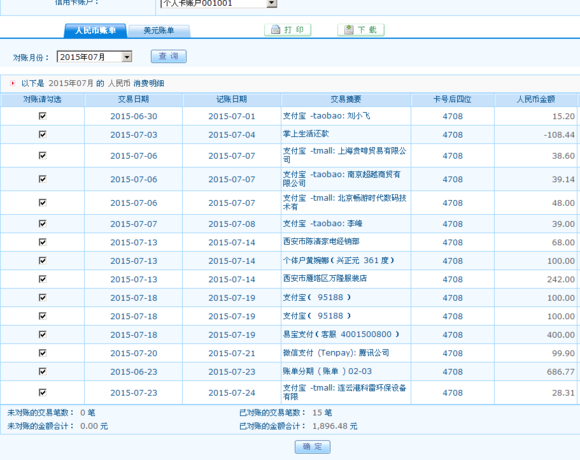Click the transaction date 2015-06-30
580x460 pixels.
[134, 116]
